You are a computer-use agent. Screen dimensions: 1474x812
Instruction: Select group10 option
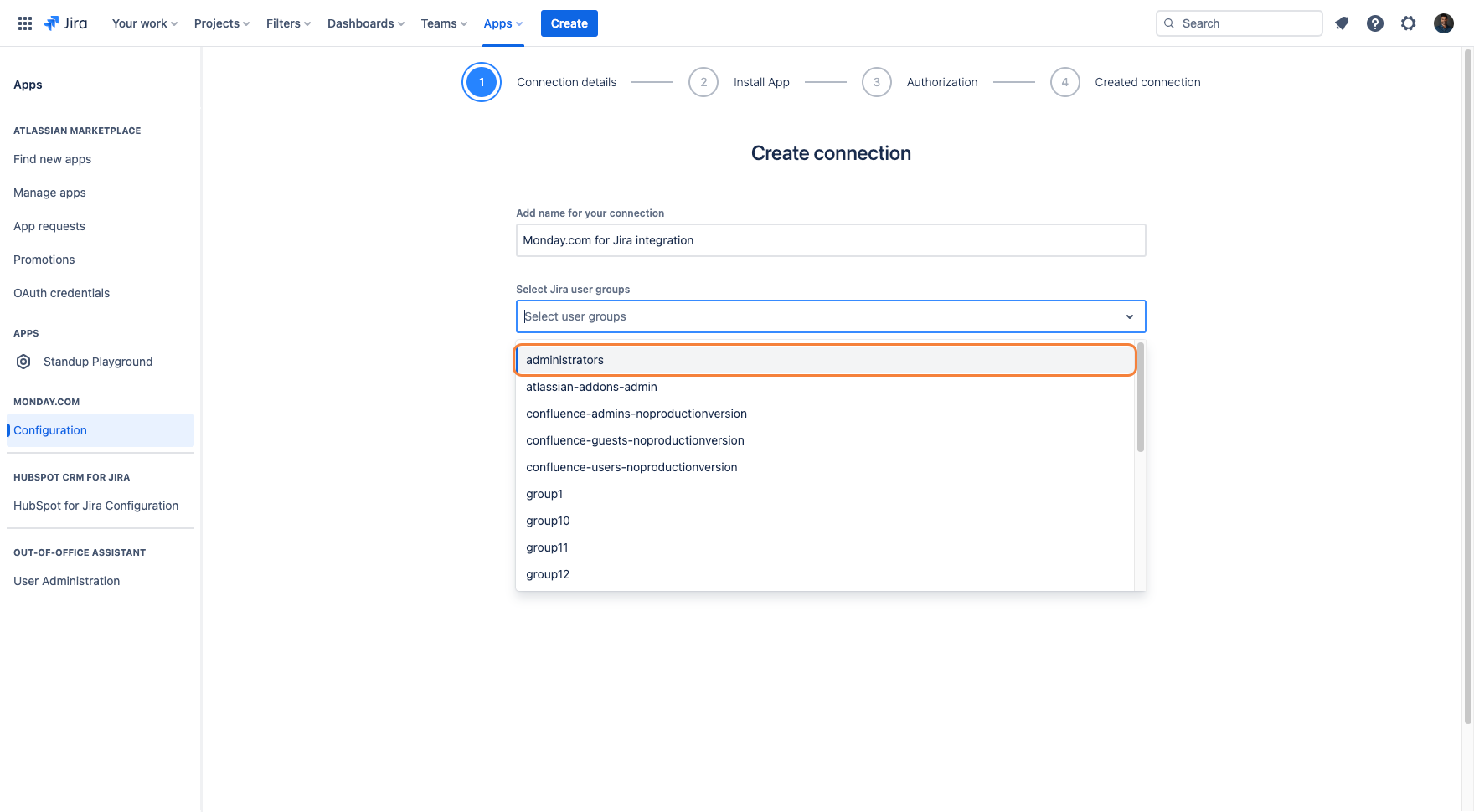pyautogui.click(x=825, y=521)
